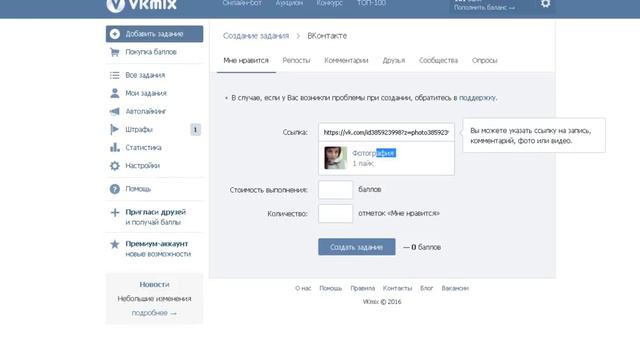
Task: Click bar chart icon next to Статистика
Action: [x=115, y=147]
